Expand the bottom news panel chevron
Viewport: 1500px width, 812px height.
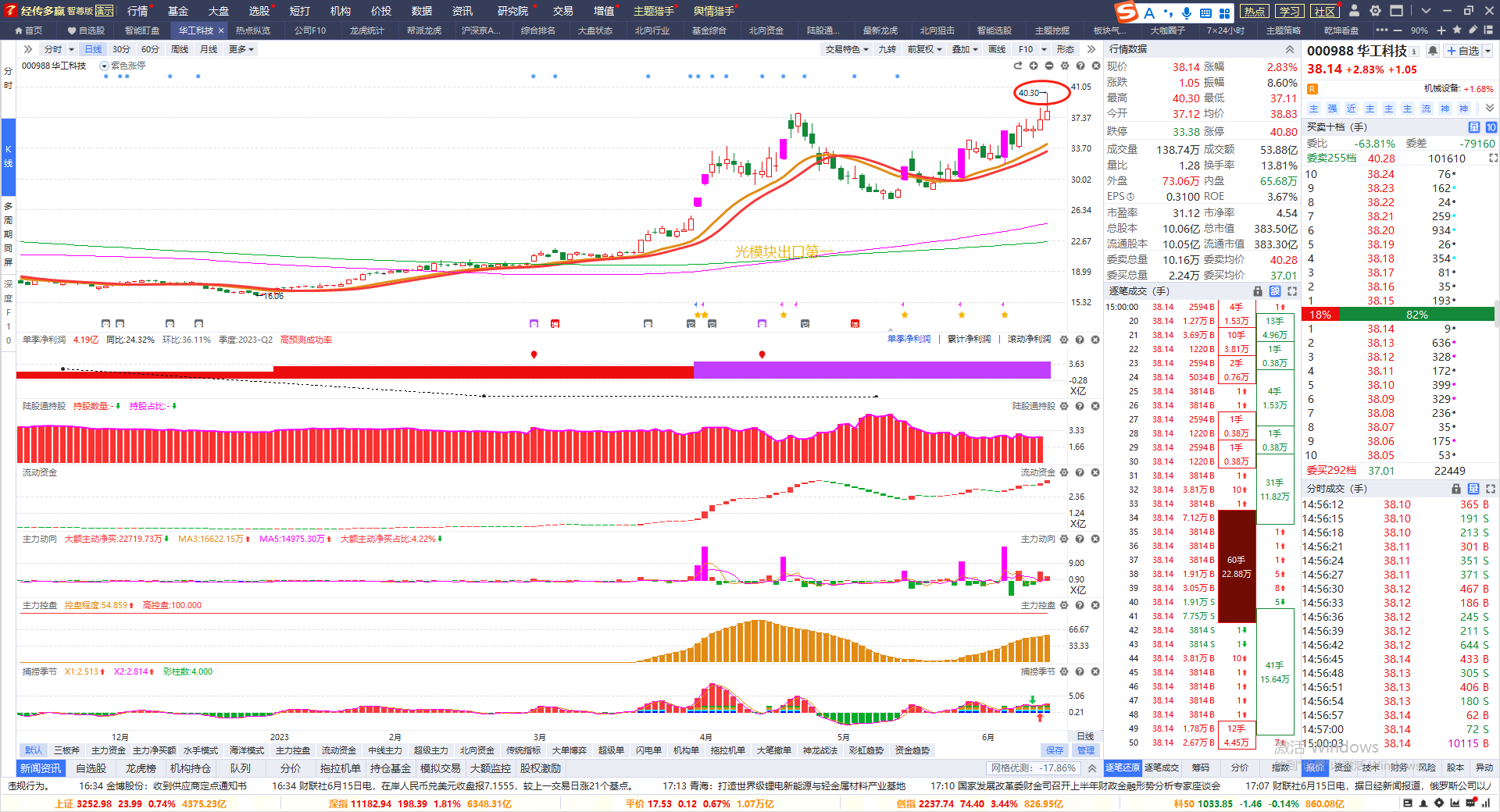[x=1092, y=768]
